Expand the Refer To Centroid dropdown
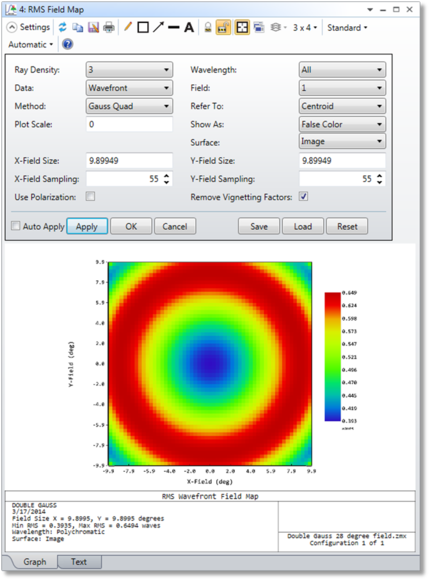The image size is (430, 580). tap(342, 106)
